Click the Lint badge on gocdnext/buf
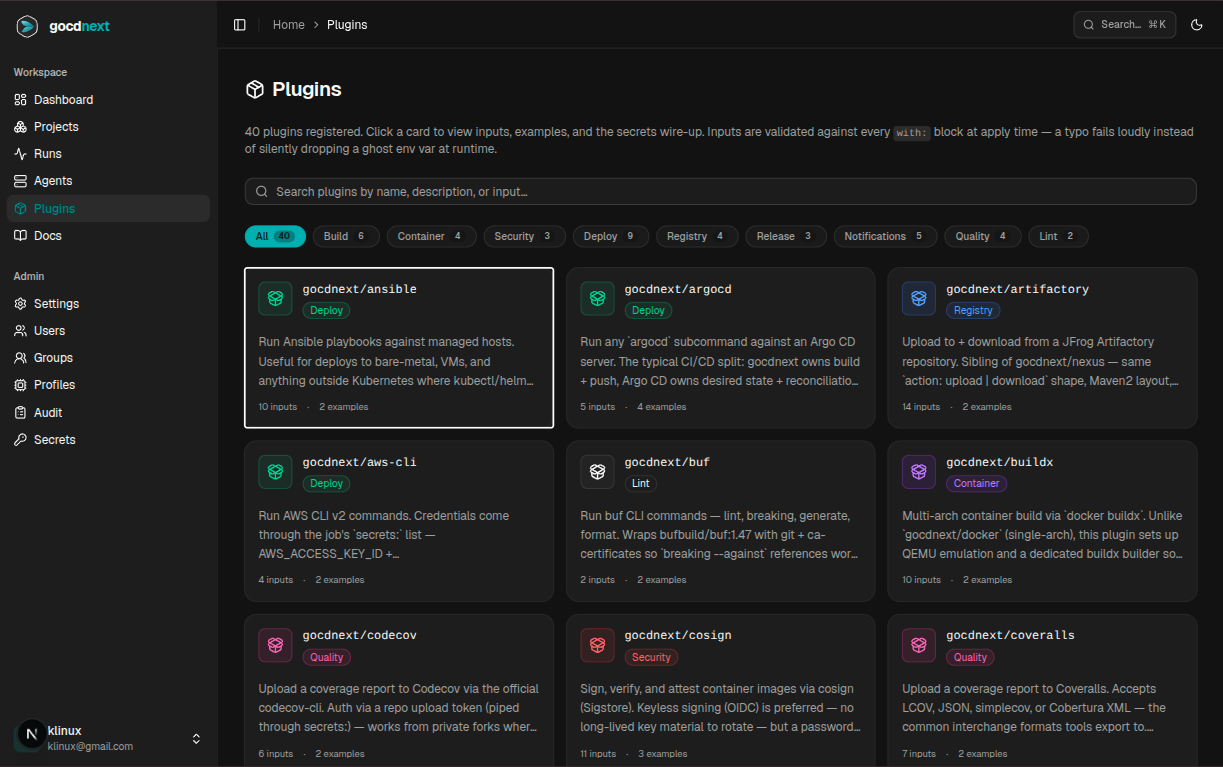 (641, 484)
